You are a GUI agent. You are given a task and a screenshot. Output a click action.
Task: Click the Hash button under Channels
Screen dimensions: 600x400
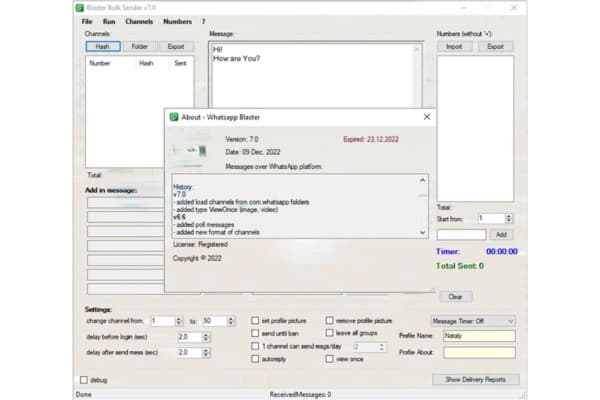click(102, 46)
